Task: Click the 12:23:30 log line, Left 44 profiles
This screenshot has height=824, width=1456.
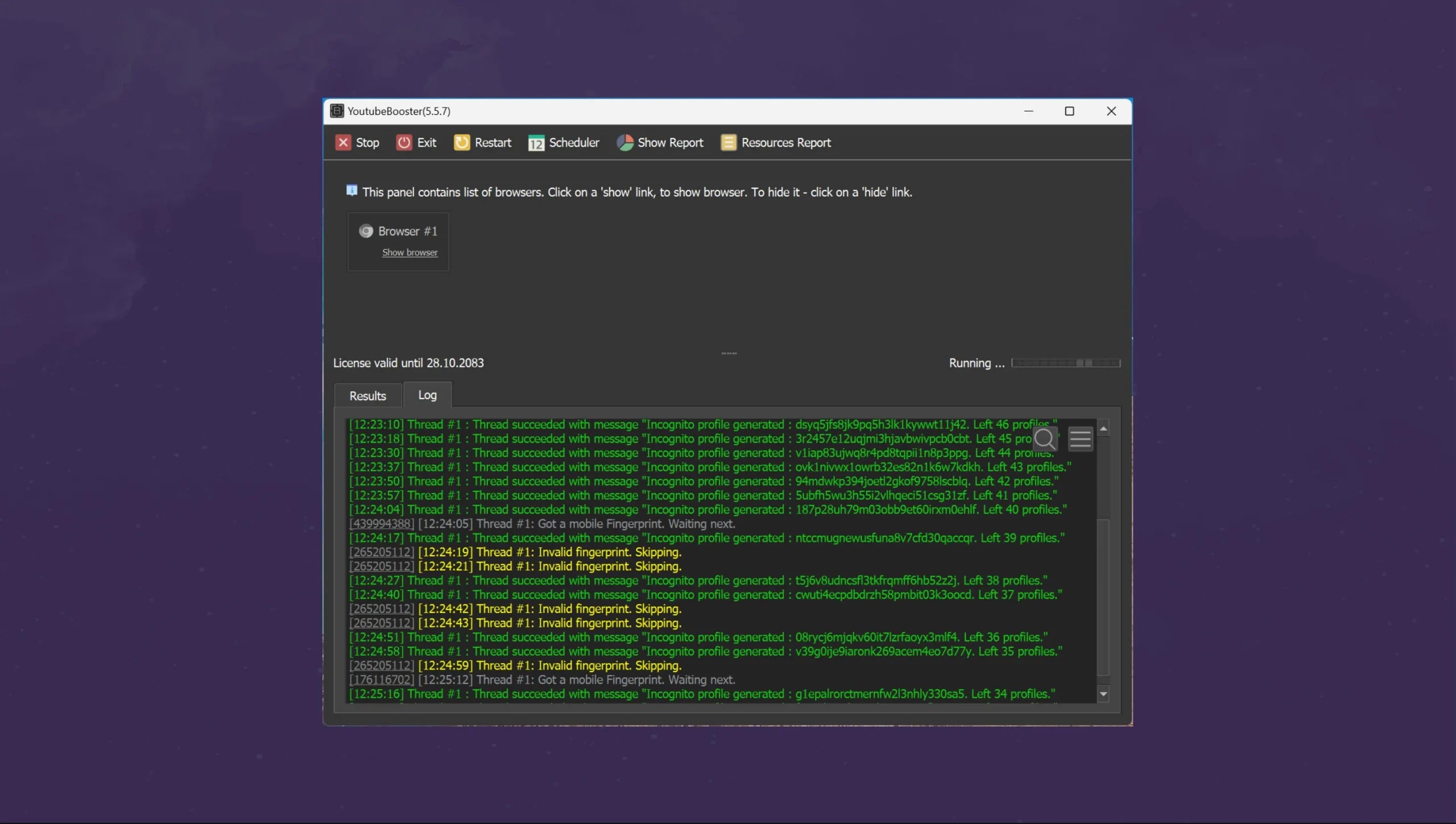Action: tap(702, 453)
